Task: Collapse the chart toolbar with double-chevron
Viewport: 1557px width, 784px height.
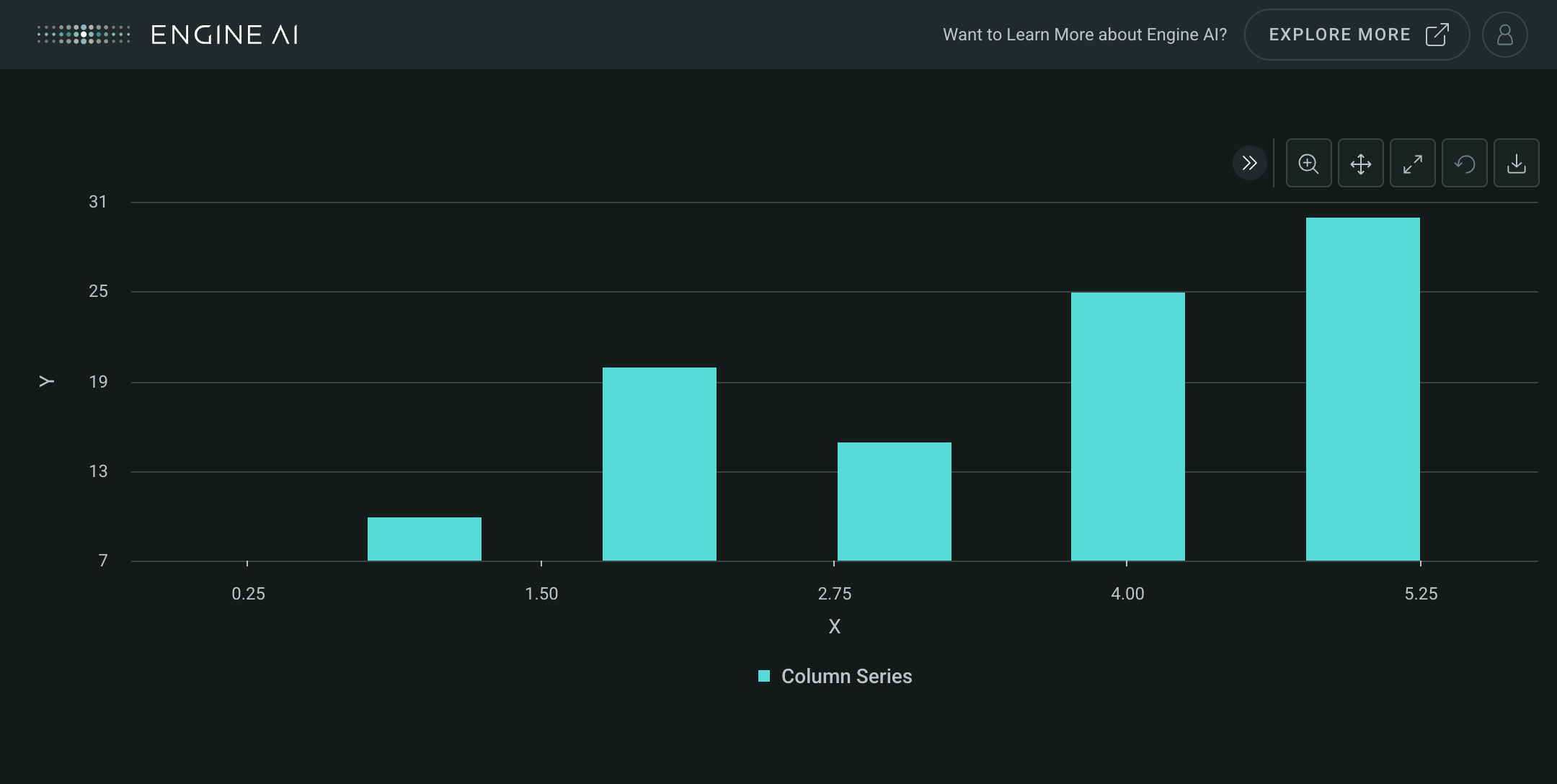Action: (x=1249, y=163)
